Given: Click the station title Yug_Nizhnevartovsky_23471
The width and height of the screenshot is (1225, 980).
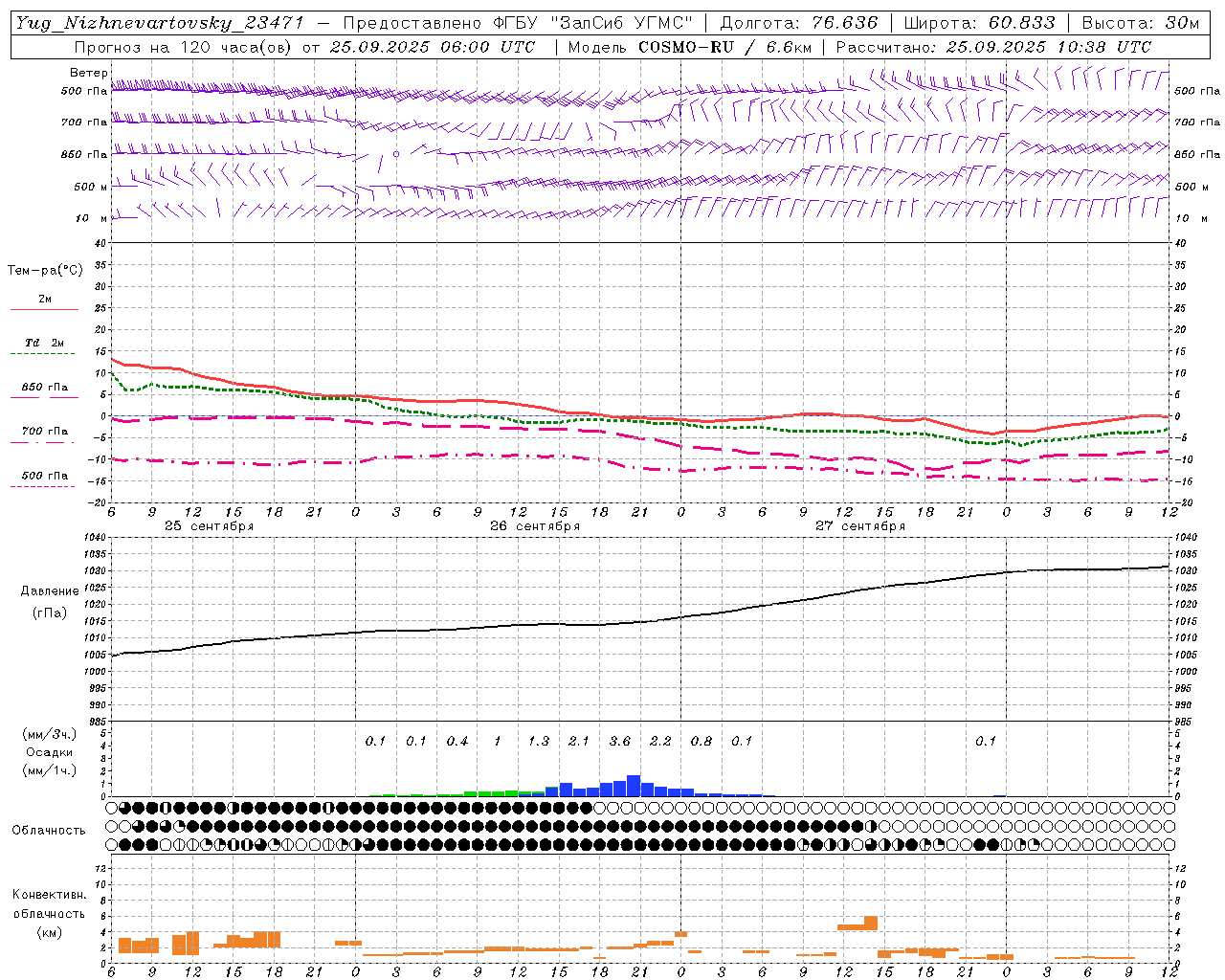Looking at the screenshot, I should tap(159, 23).
